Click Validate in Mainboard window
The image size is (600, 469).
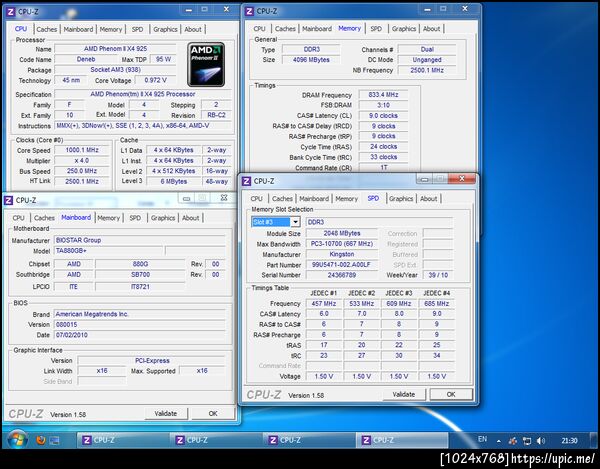(166, 414)
